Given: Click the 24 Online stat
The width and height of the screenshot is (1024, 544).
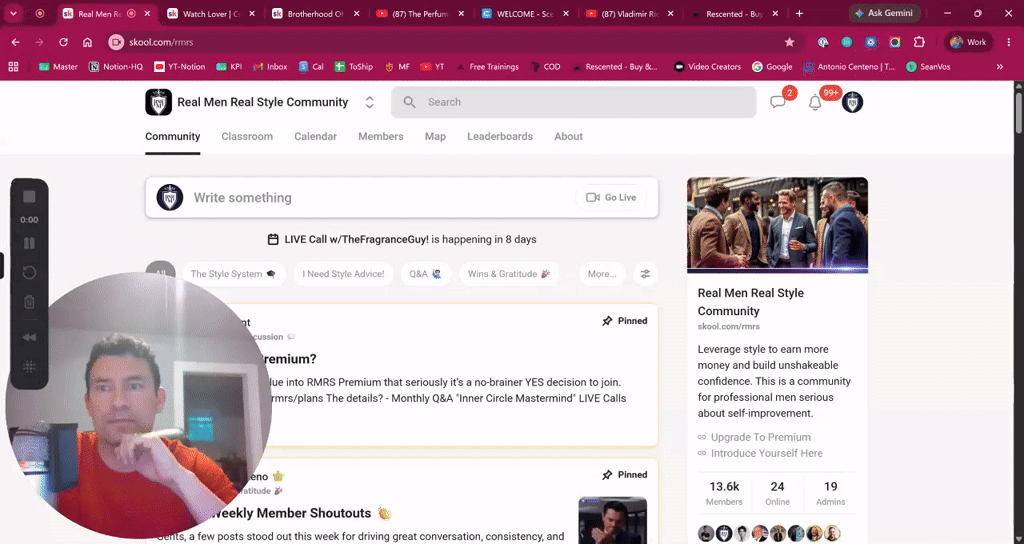Looking at the screenshot, I should [777, 493].
